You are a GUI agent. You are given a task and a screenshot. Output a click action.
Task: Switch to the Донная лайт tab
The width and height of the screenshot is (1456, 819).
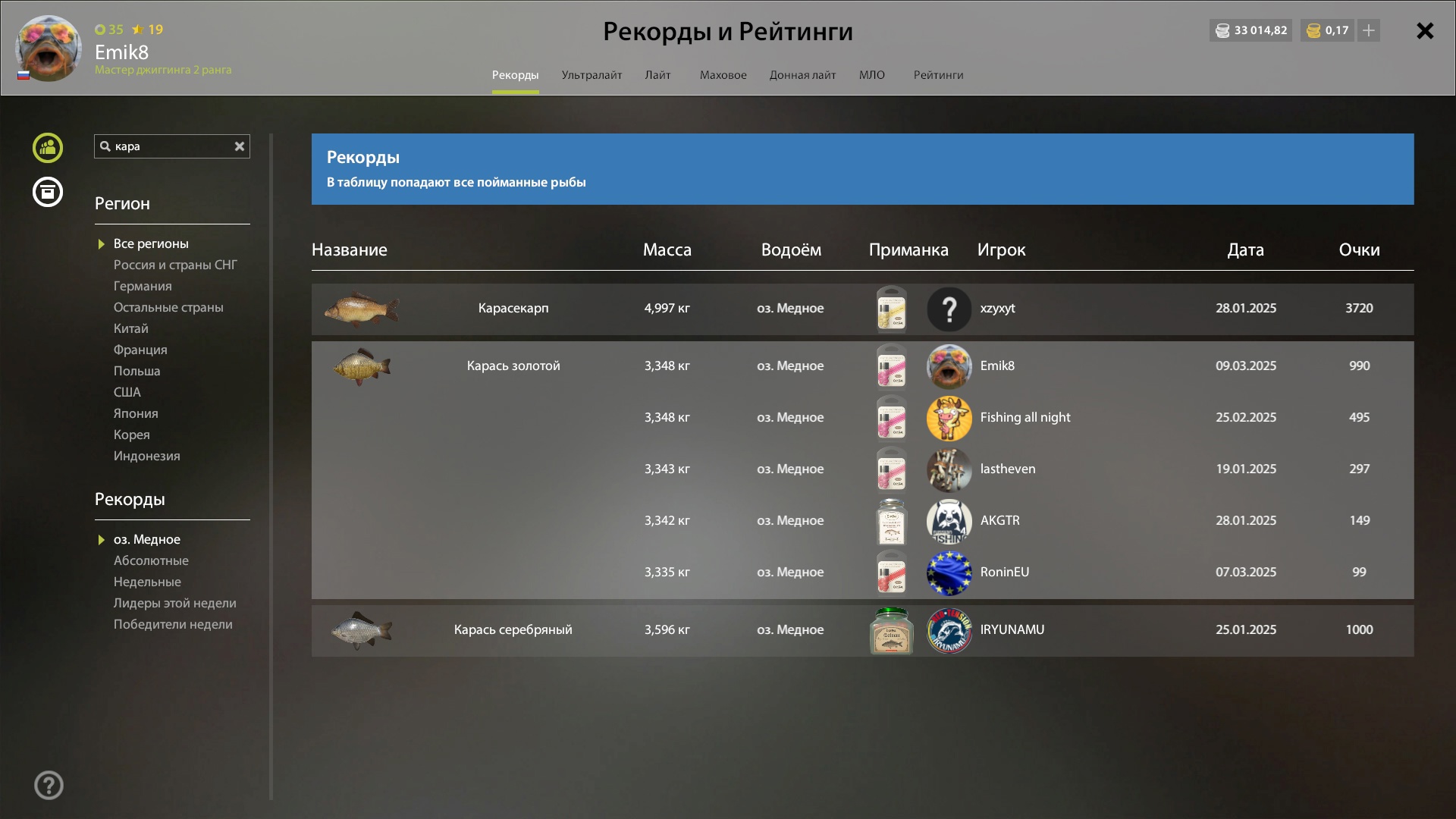pyautogui.click(x=802, y=75)
